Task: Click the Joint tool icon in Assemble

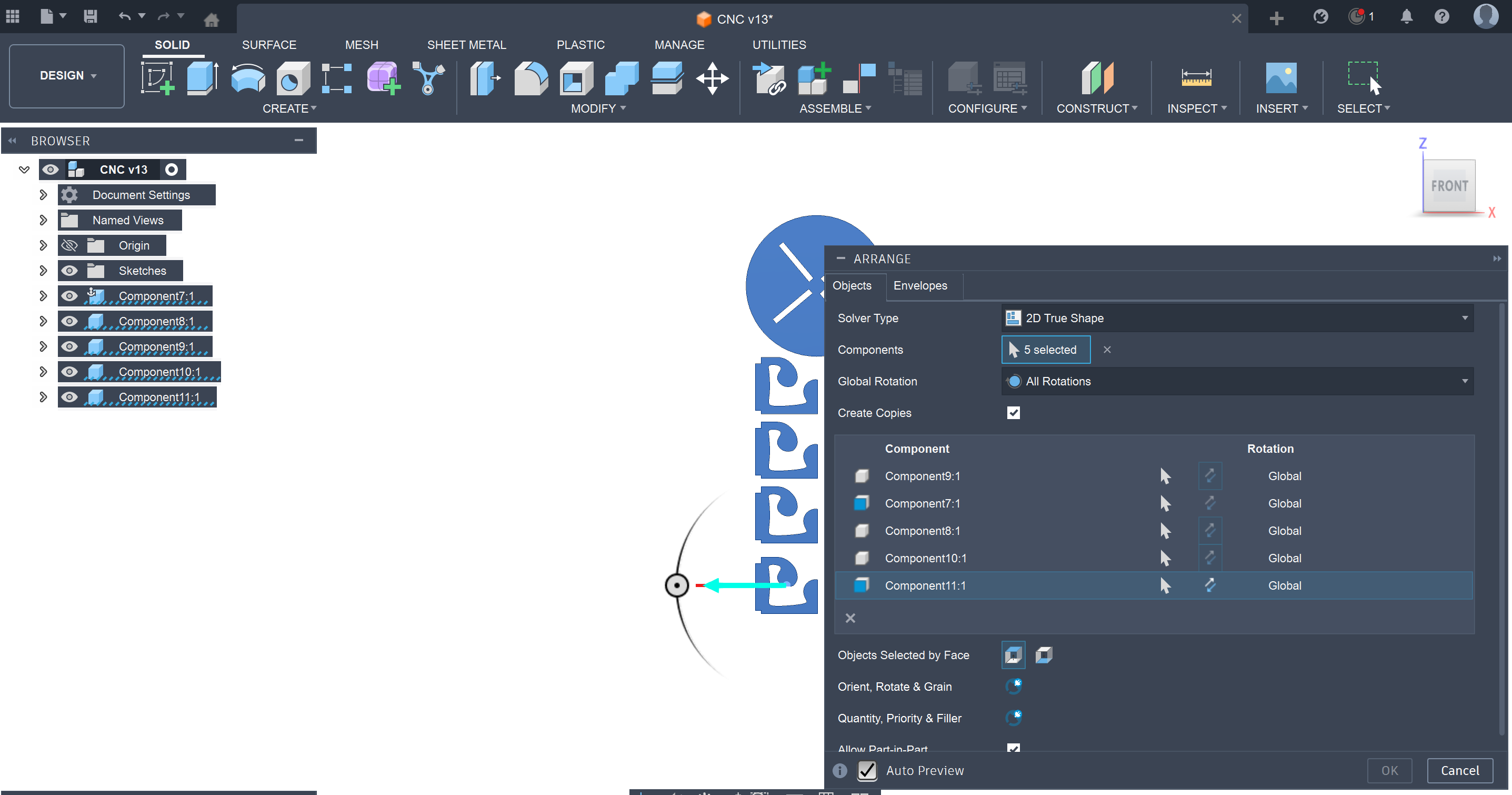Action: (859, 78)
